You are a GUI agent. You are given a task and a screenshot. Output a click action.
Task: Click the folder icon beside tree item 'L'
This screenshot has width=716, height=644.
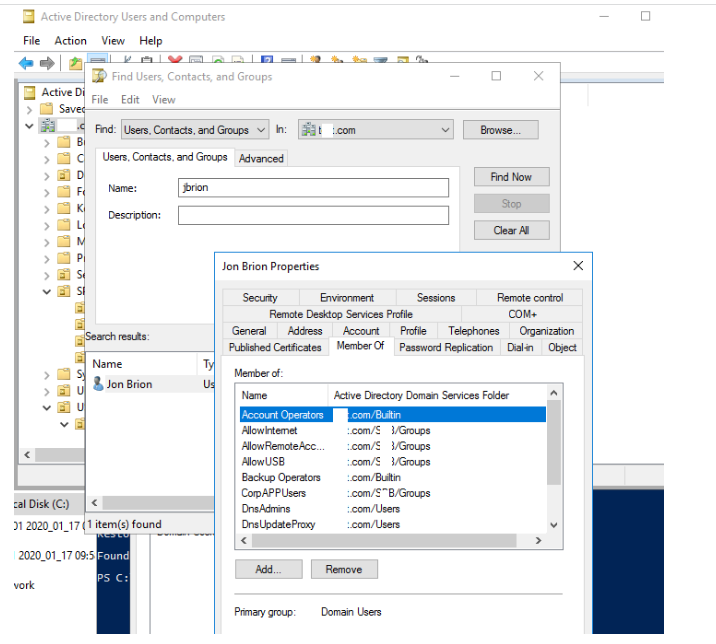pyautogui.click(x=64, y=225)
